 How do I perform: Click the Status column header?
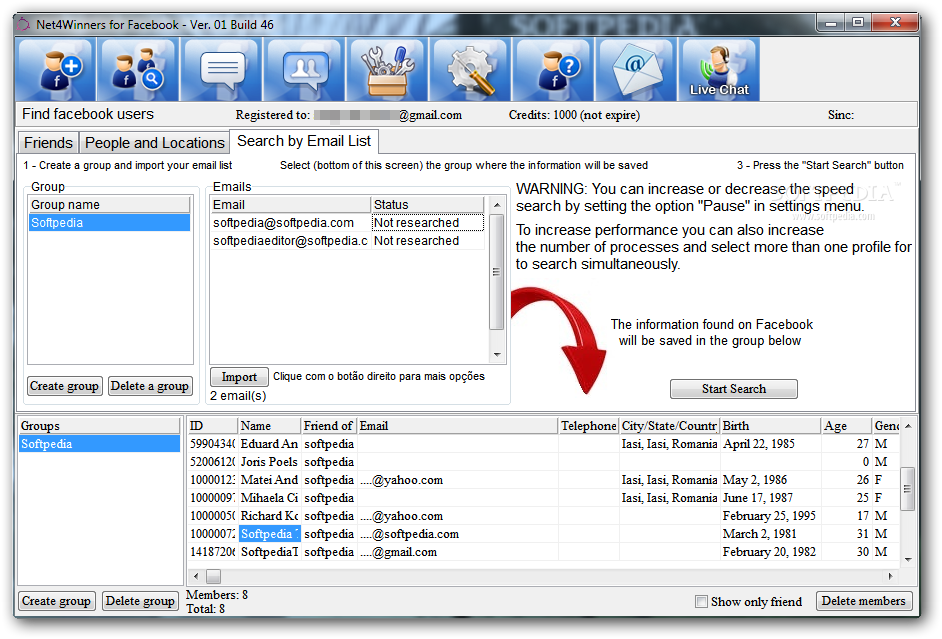pos(427,205)
